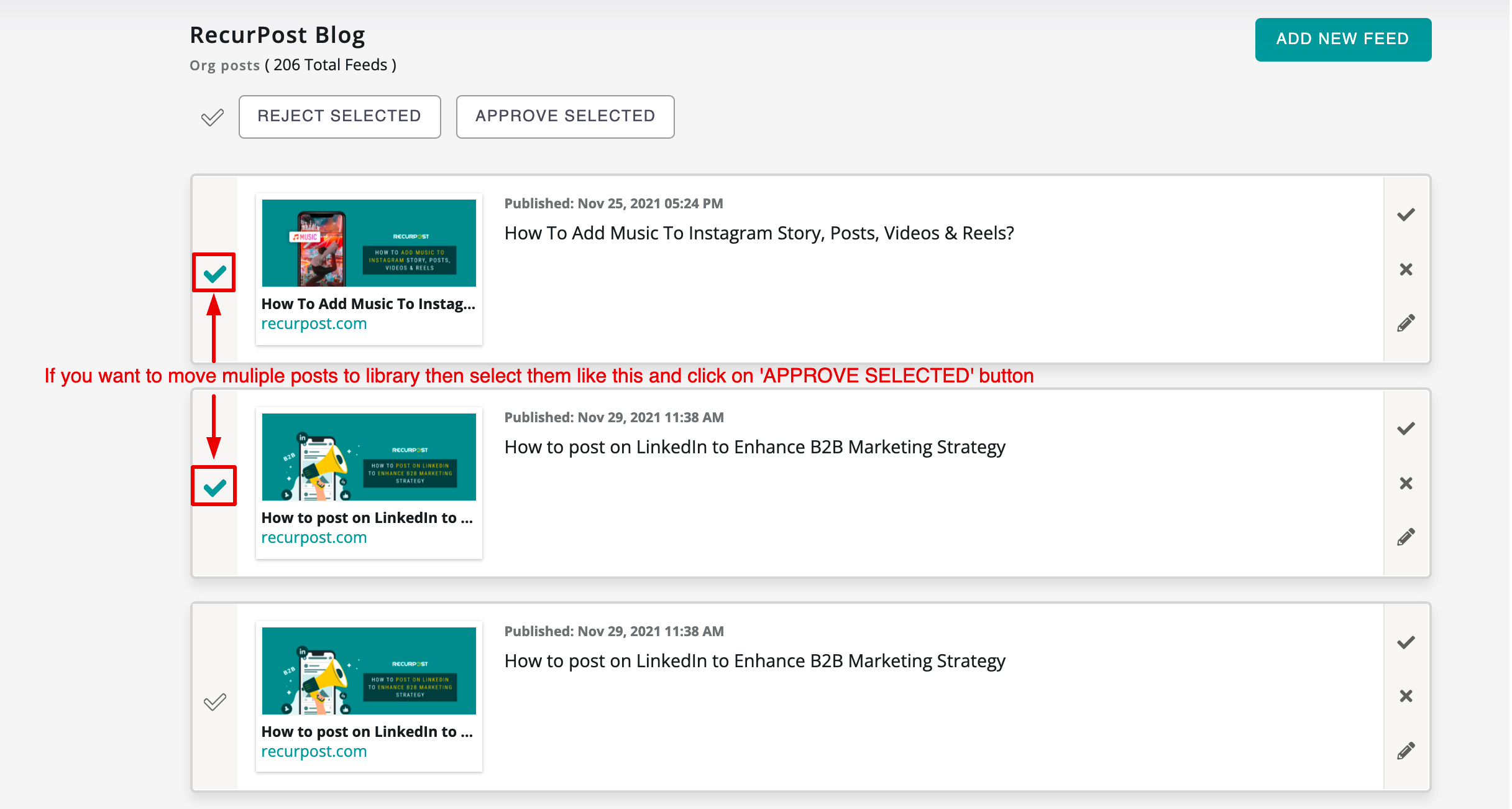Edit the Instagram Music post with pencil icon
Screen dimensions: 1512x809
(x=1406, y=323)
